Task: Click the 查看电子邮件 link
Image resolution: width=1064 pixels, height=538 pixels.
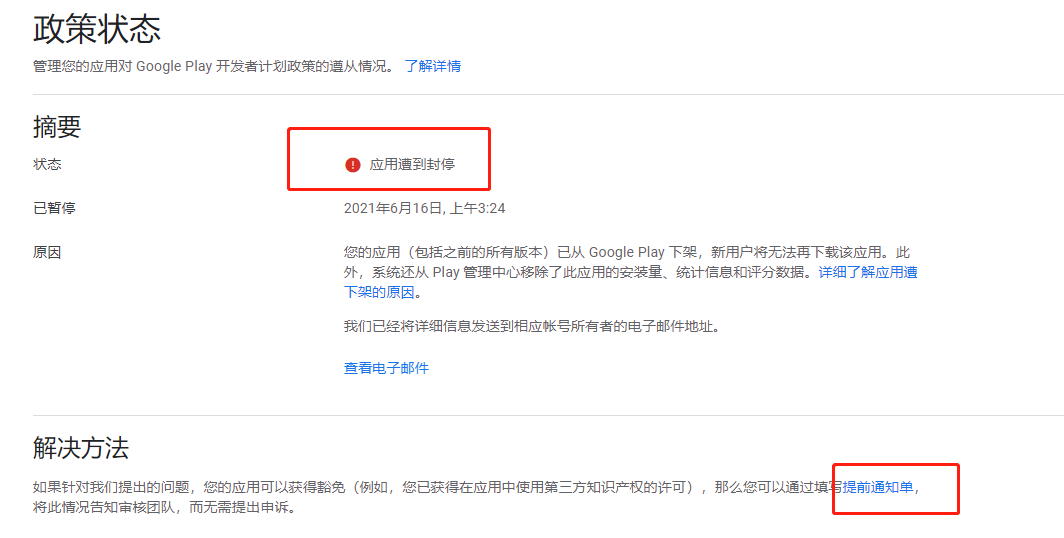Action: point(386,368)
